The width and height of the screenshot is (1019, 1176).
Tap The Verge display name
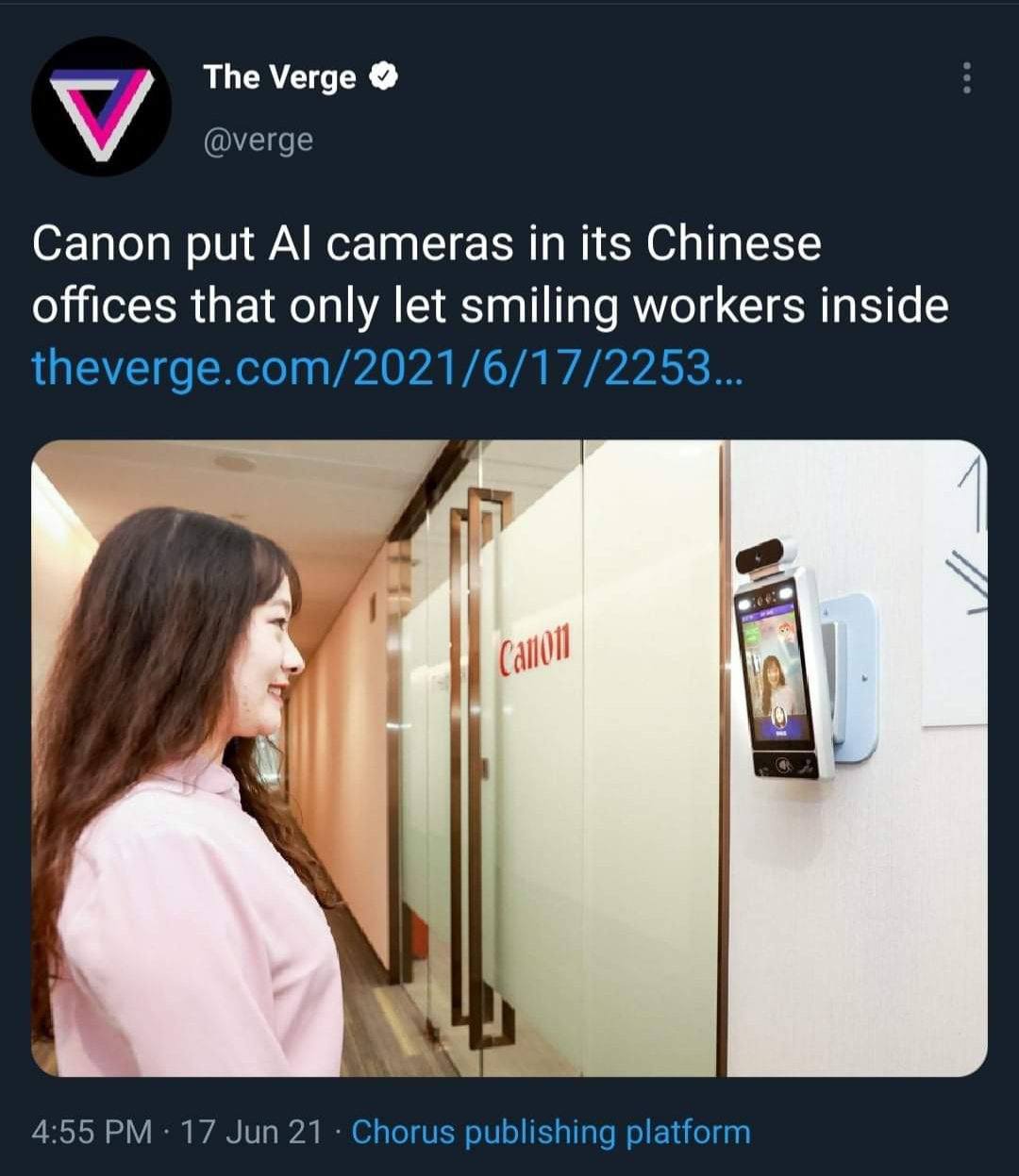coord(280,77)
